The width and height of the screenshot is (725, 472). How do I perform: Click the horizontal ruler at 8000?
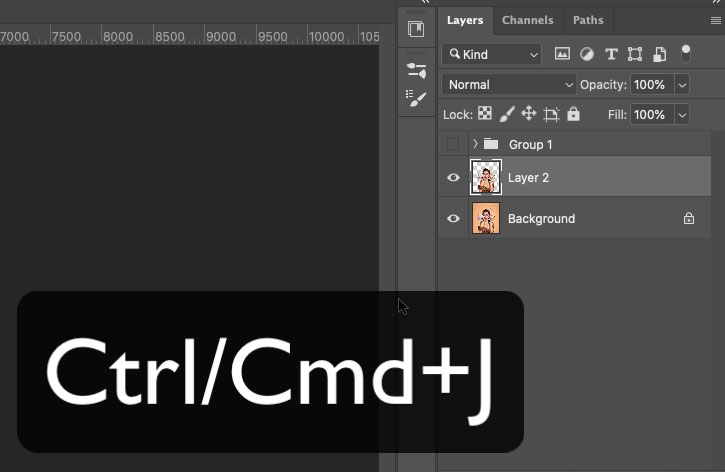pos(118,37)
